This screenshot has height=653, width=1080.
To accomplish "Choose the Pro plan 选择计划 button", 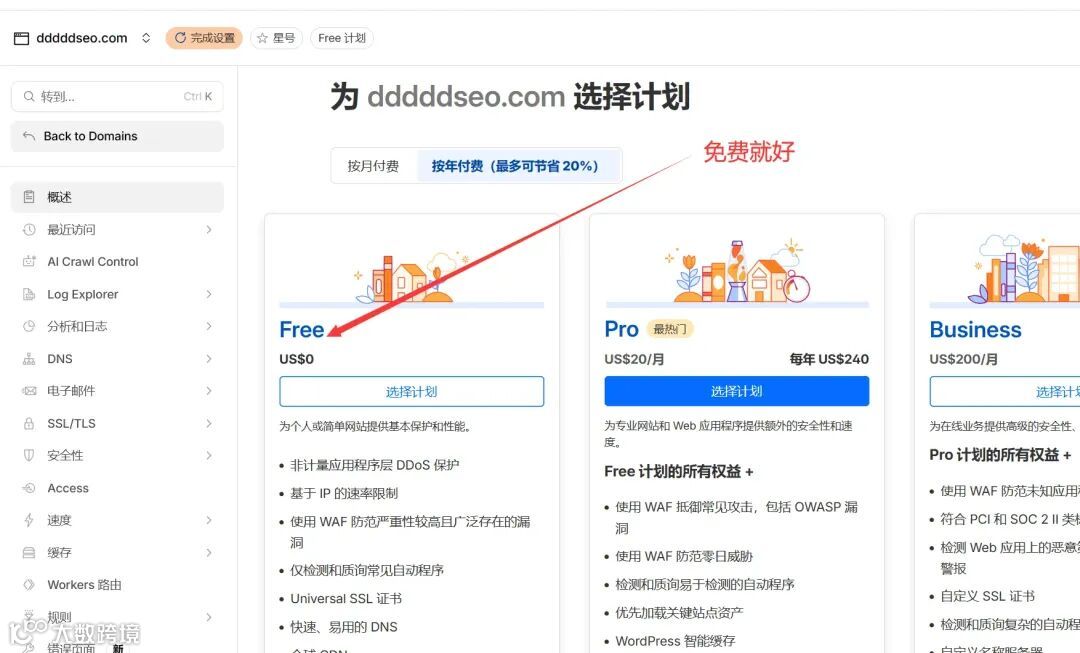I will pyautogui.click(x=736, y=391).
